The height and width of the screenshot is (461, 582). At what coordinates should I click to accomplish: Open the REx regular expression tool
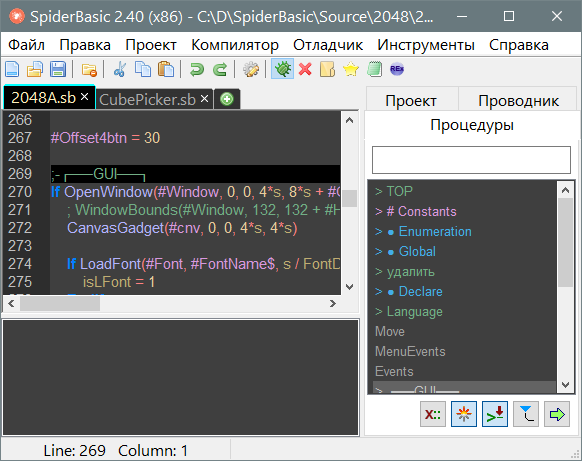(397, 69)
